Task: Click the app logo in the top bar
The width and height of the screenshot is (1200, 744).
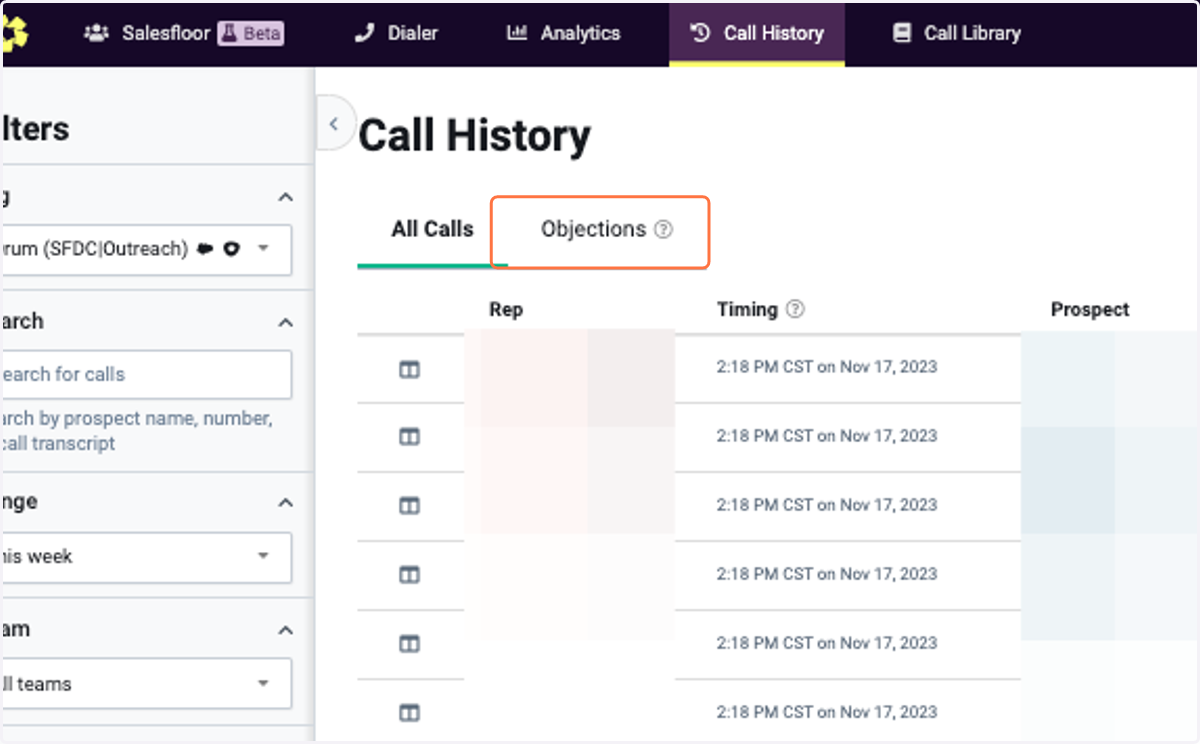Action: pyautogui.click(x=15, y=33)
